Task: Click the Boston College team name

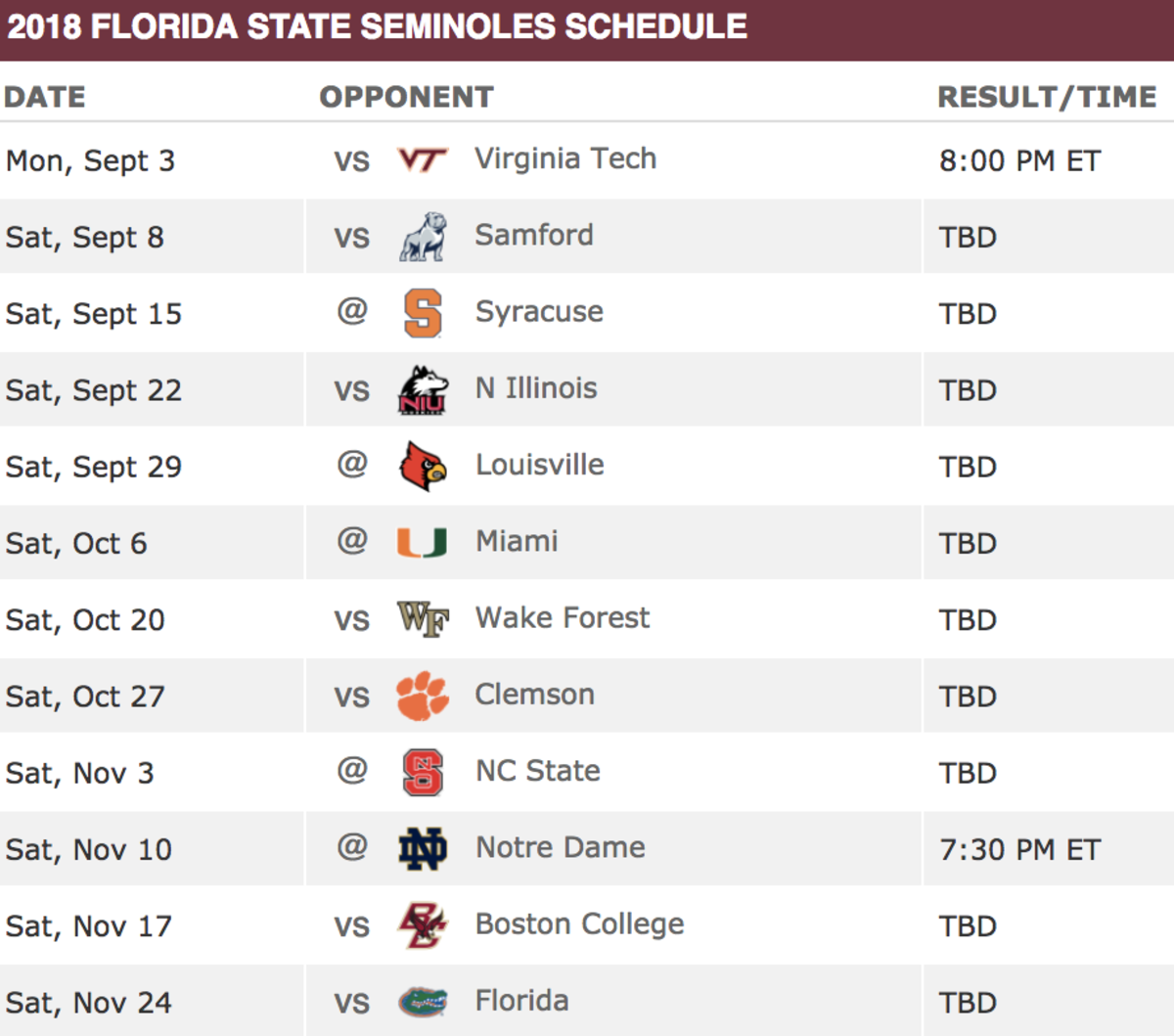Action: (579, 924)
